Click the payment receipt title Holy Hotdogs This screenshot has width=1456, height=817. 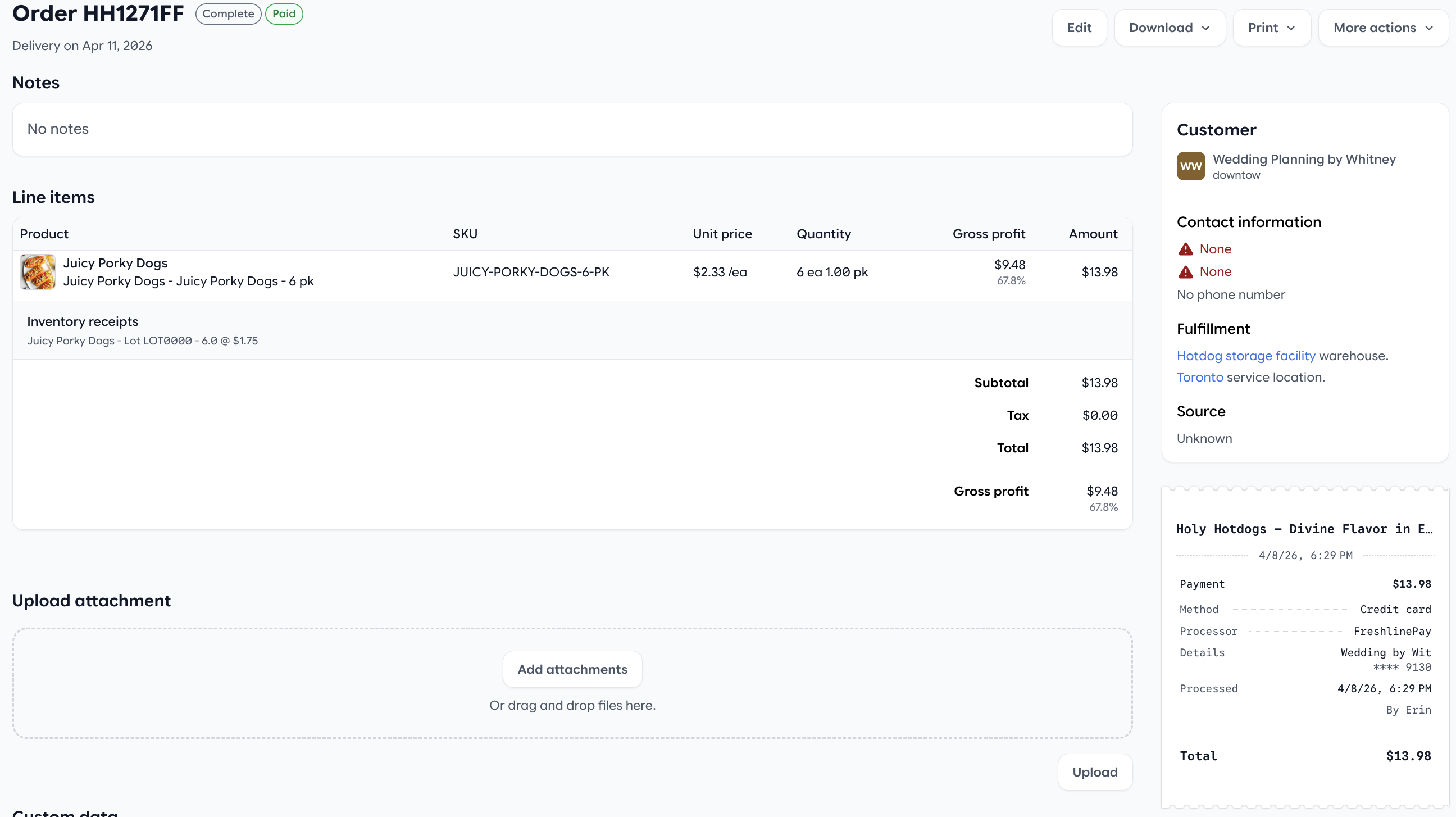click(1303, 529)
